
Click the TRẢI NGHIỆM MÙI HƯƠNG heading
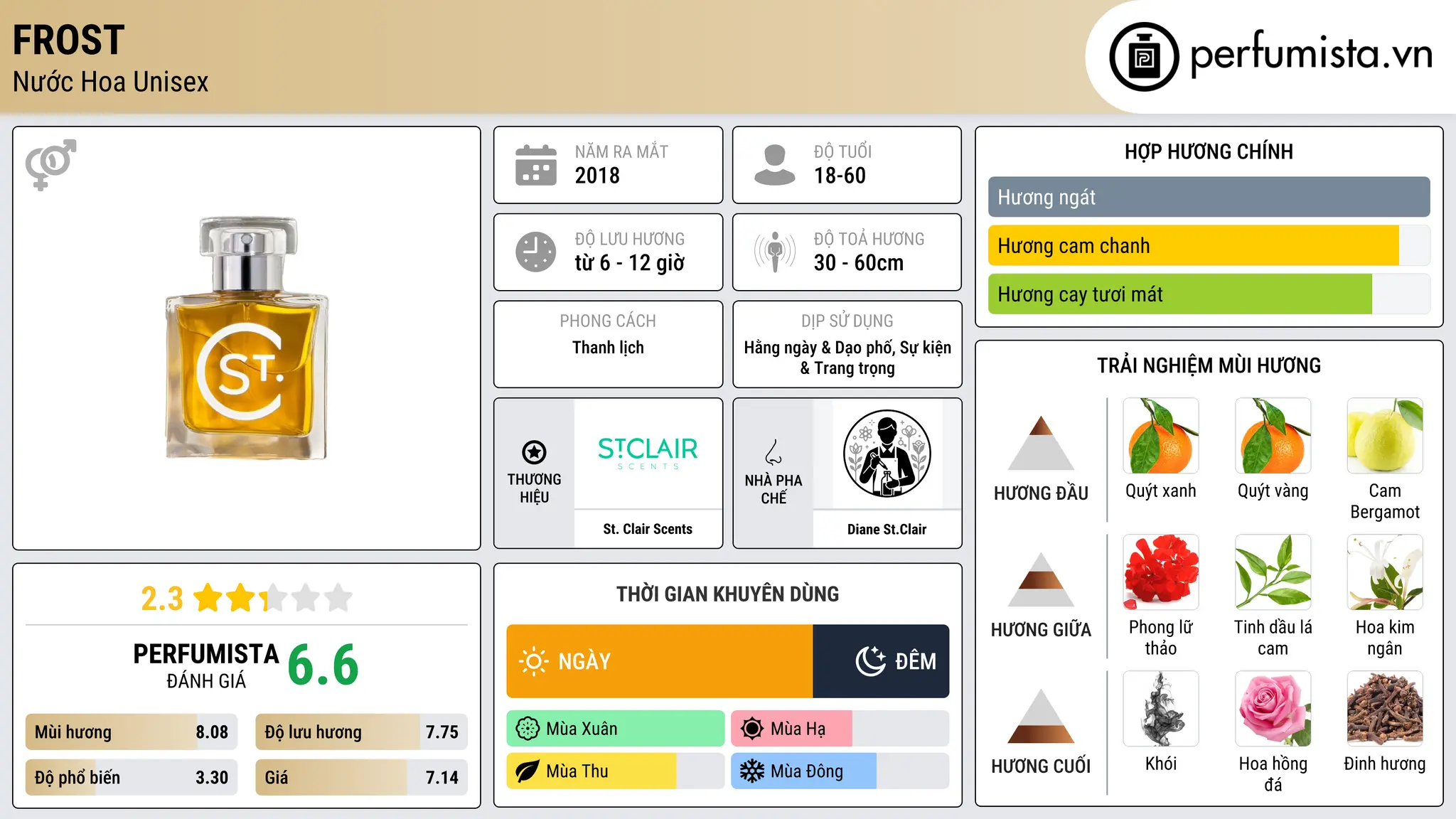1209,365
